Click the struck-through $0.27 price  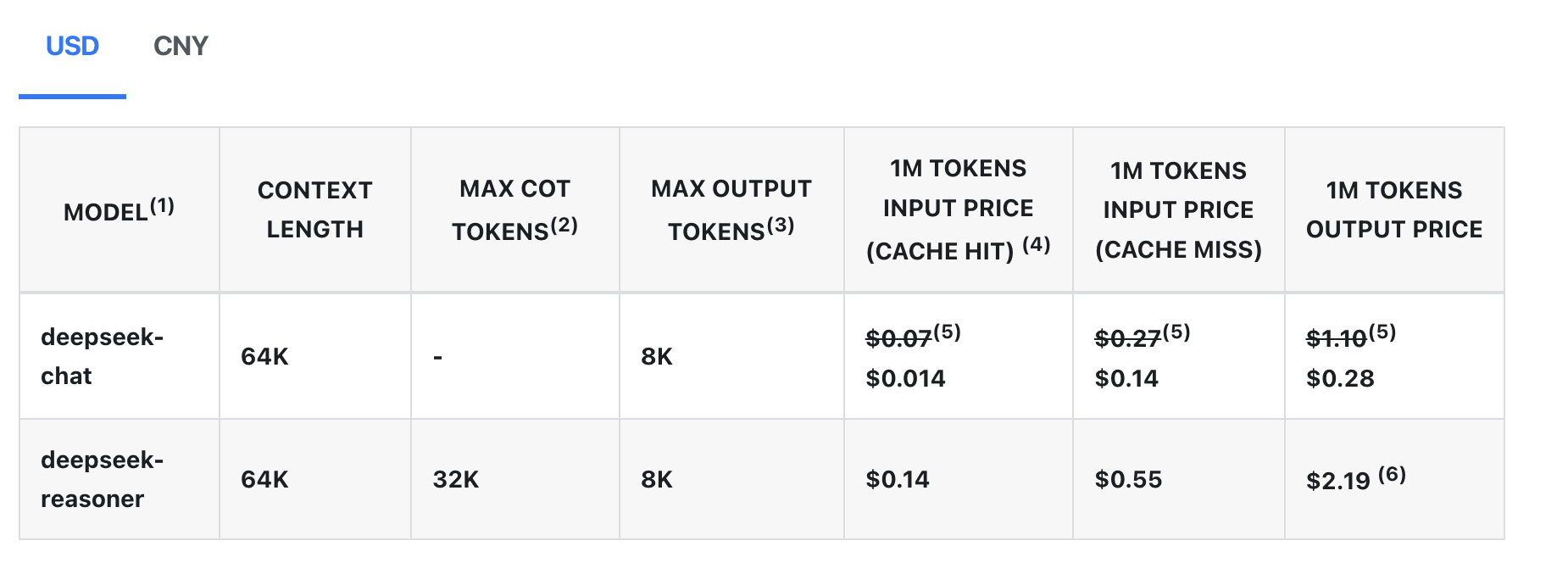pos(1127,339)
